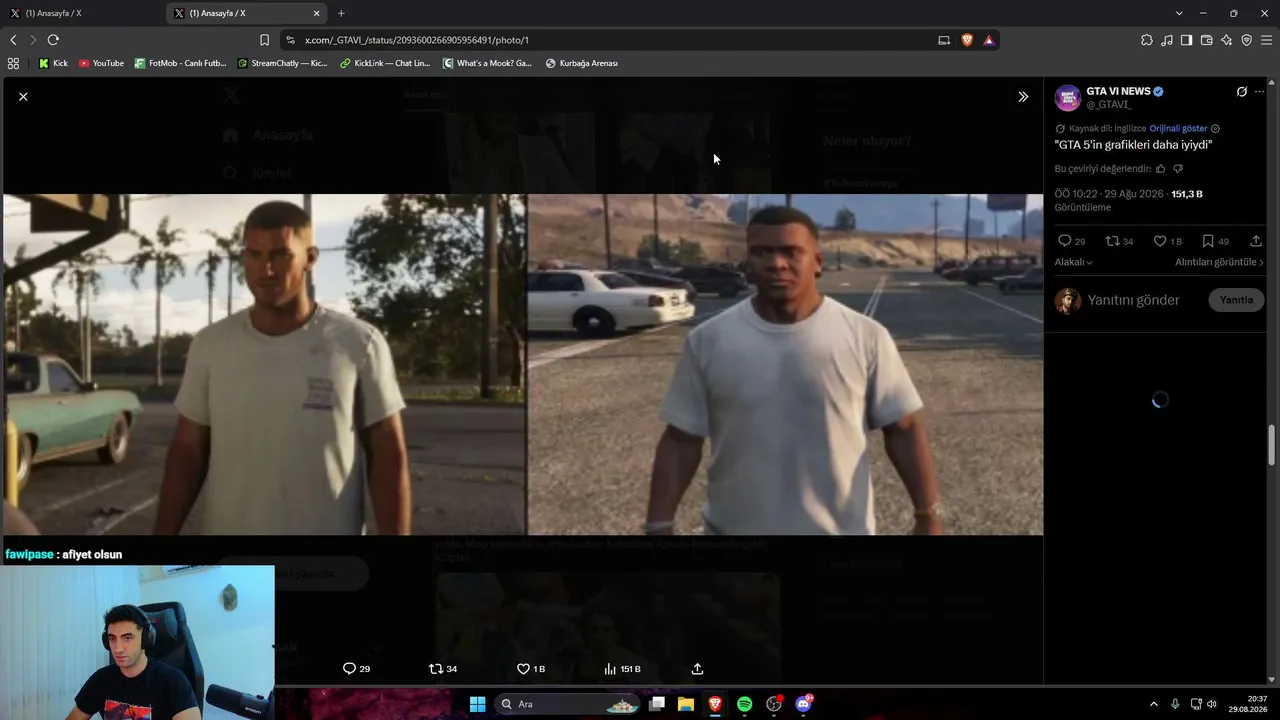Viewport: 1280px width, 720px height.
Task: Close the active 'Anasayfa / X' tab
Action: 317,13
